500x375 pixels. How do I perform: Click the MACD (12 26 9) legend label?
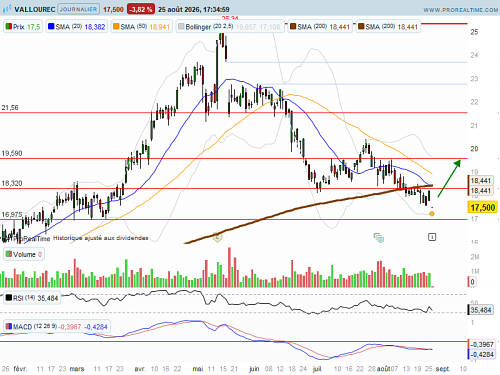click(57, 327)
